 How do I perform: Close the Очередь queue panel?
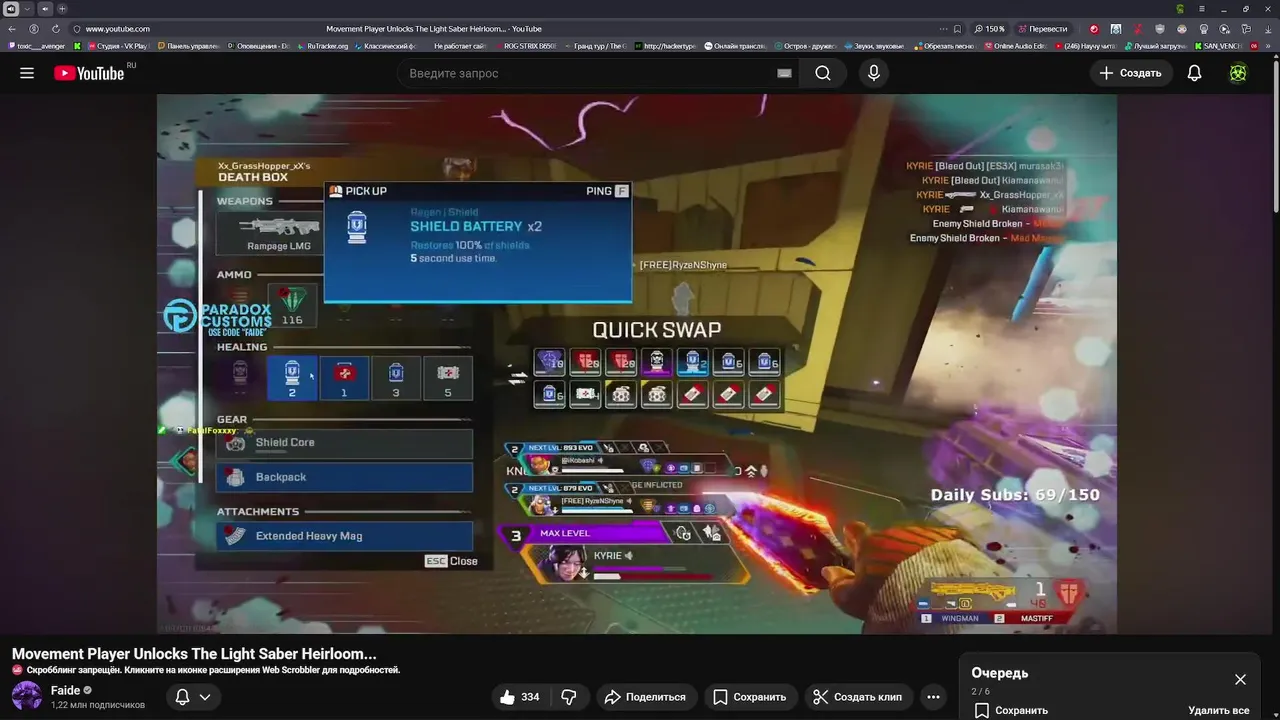point(1240,680)
